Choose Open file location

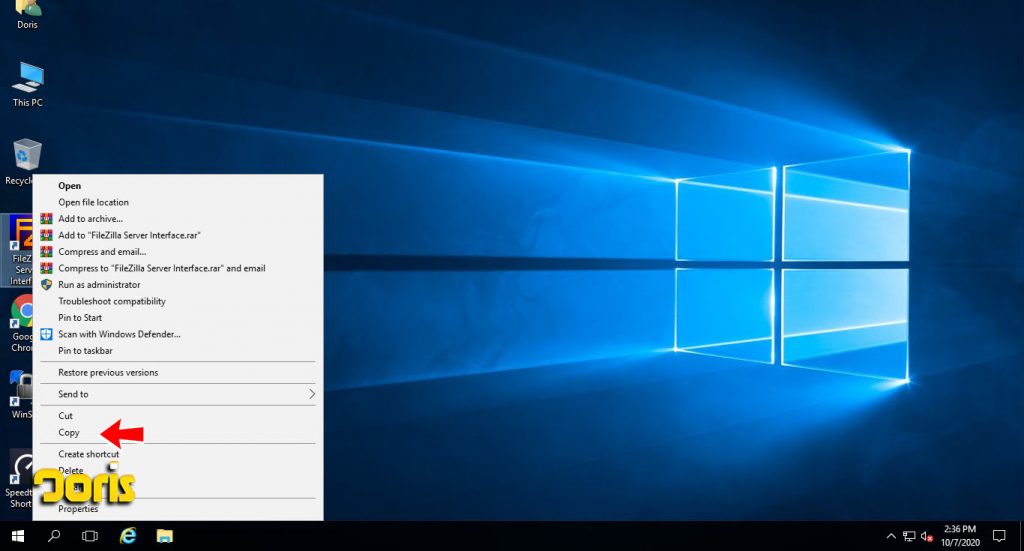178,202
